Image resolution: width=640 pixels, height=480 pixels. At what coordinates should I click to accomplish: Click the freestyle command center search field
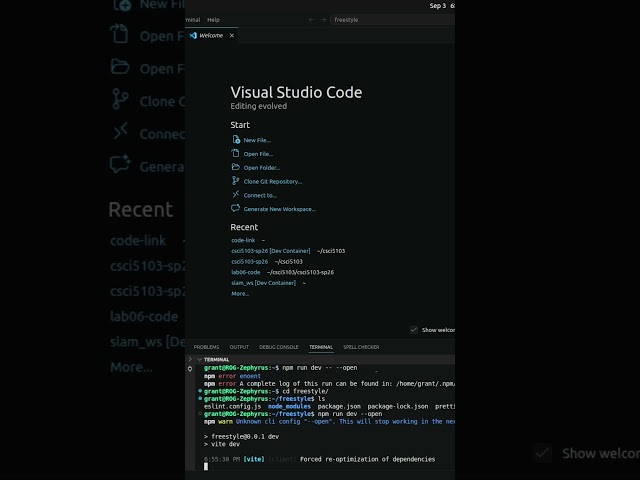pos(392,20)
